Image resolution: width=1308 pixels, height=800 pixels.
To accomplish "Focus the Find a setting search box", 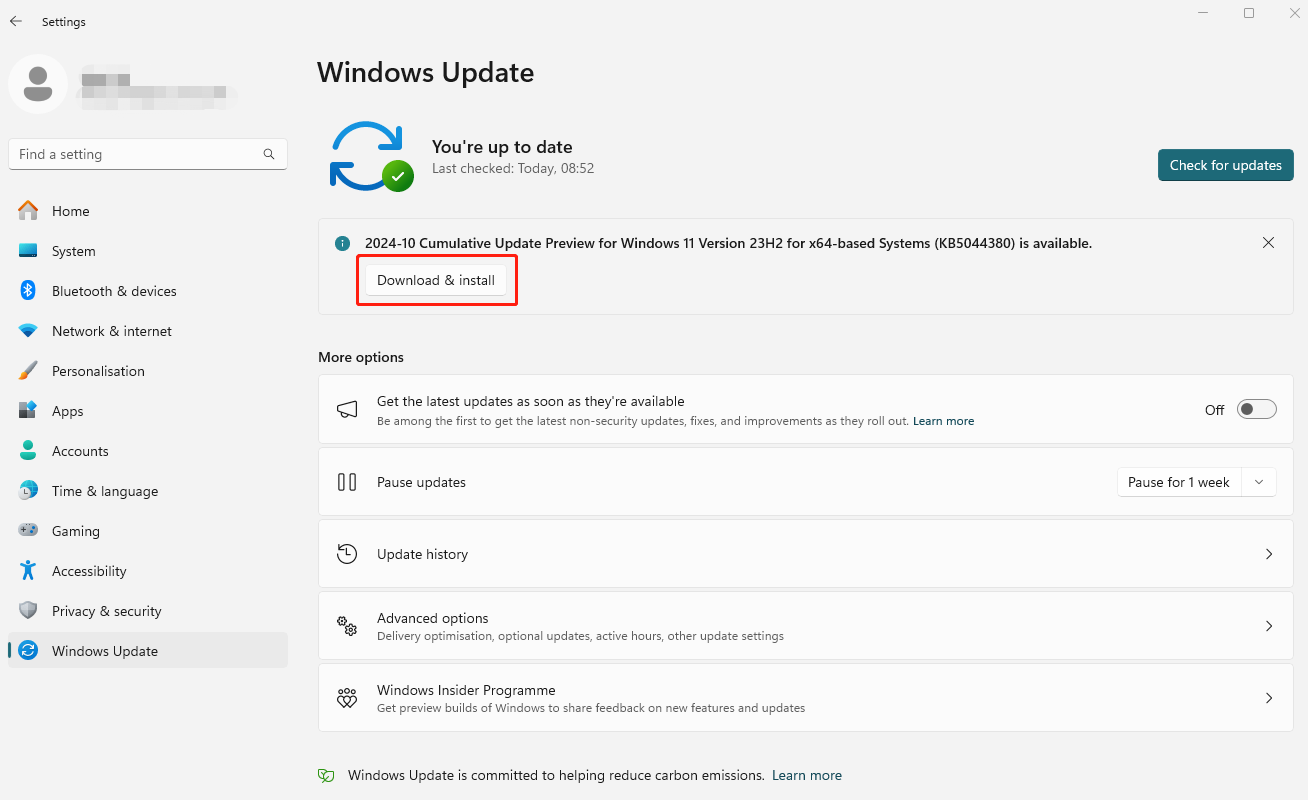I will click(148, 154).
